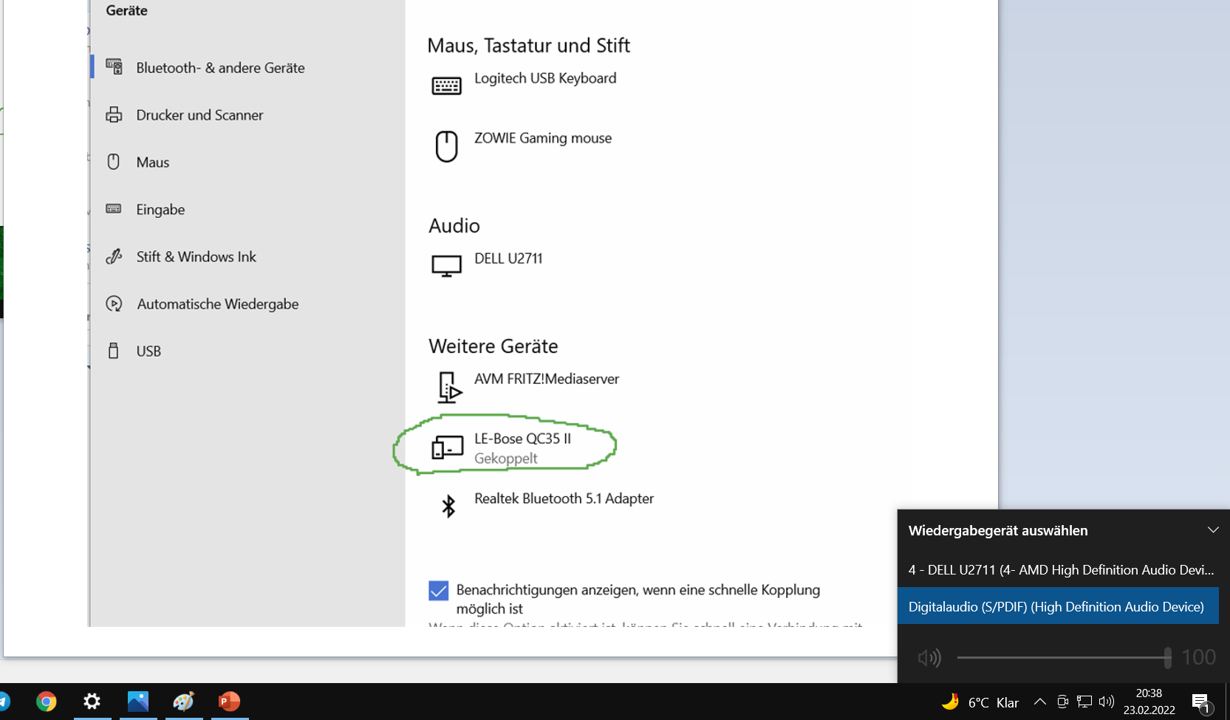Open Stift & Windows Ink page
1230x720 pixels.
pyautogui.click(x=196, y=257)
